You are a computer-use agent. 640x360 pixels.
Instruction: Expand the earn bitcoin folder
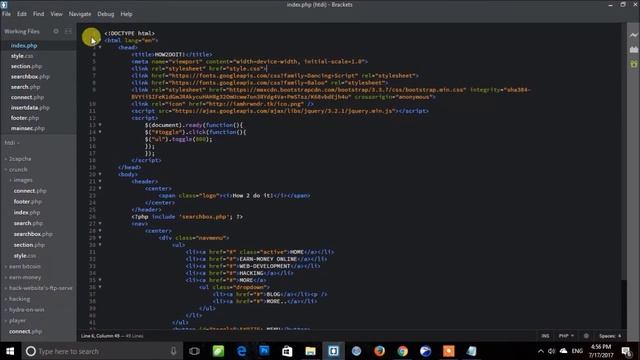tap(24, 267)
